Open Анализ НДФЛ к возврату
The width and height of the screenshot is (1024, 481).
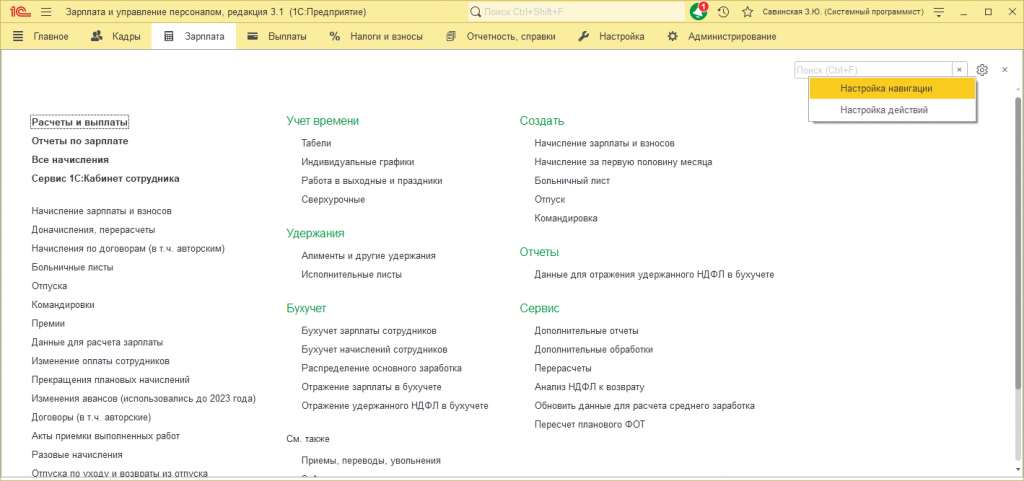pyautogui.click(x=590, y=387)
